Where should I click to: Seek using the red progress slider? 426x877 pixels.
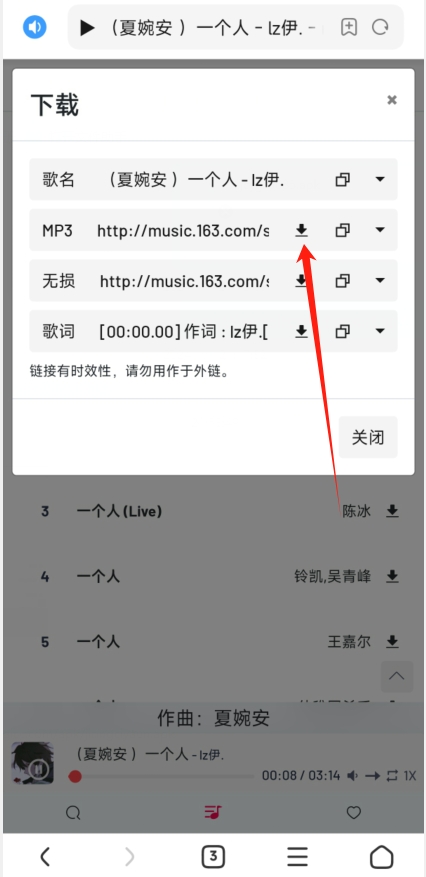[162, 776]
